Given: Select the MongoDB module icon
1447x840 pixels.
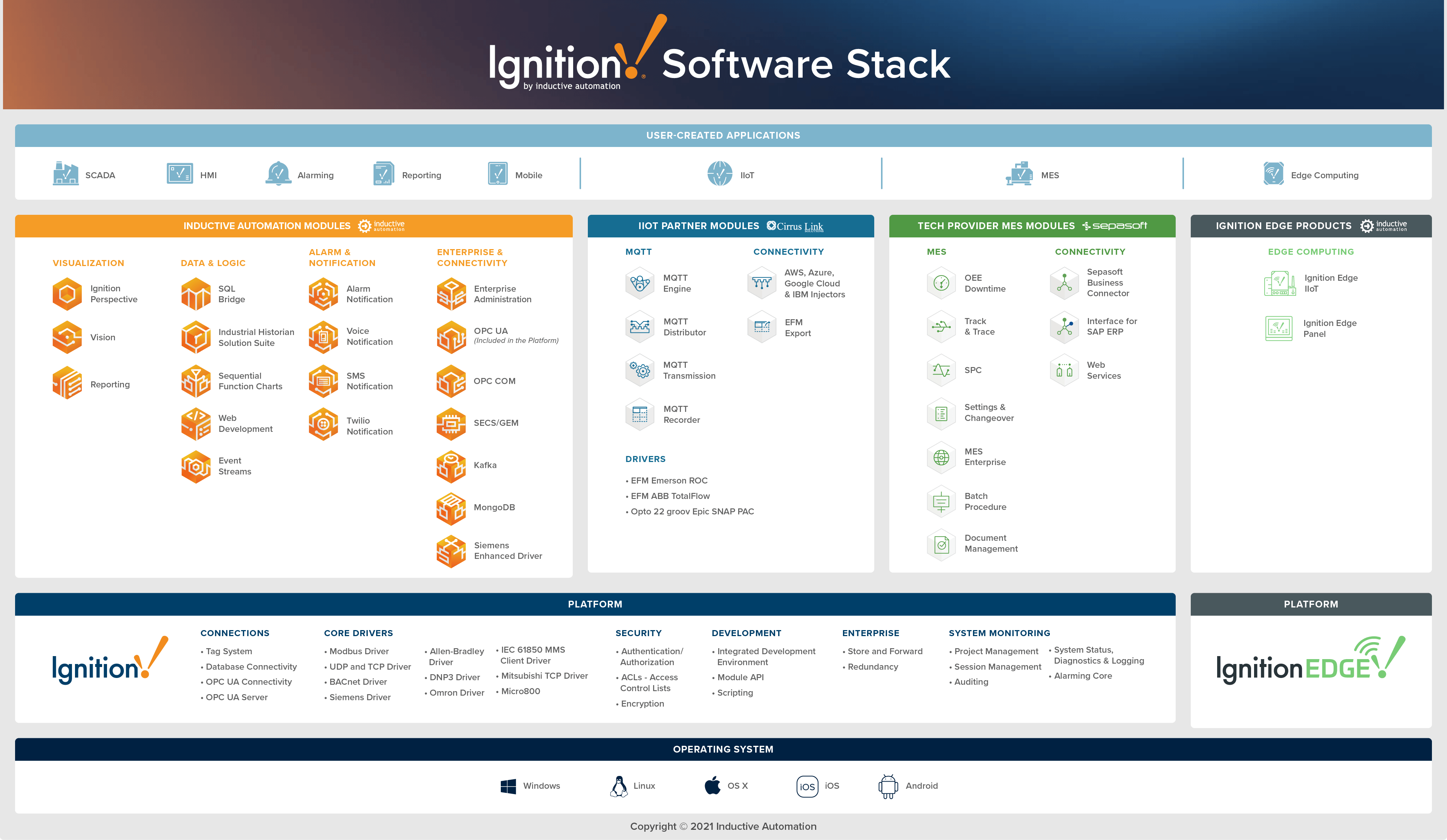Looking at the screenshot, I should (x=451, y=509).
